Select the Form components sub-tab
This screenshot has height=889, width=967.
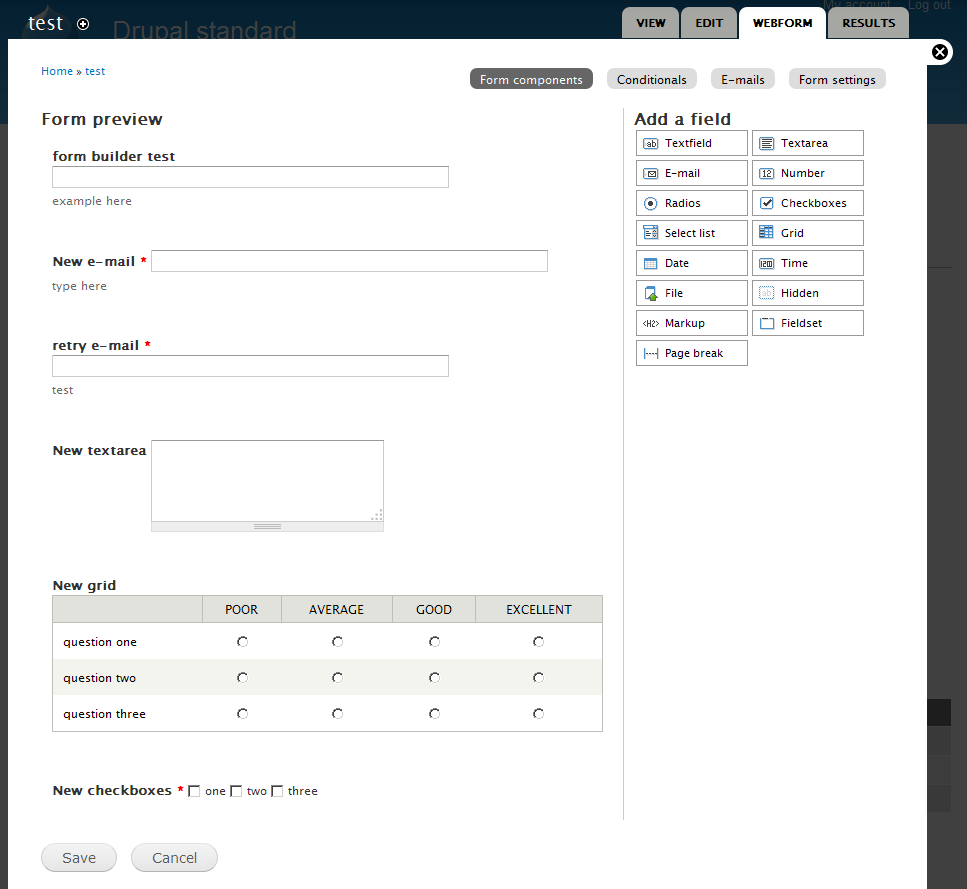[x=531, y=79]
